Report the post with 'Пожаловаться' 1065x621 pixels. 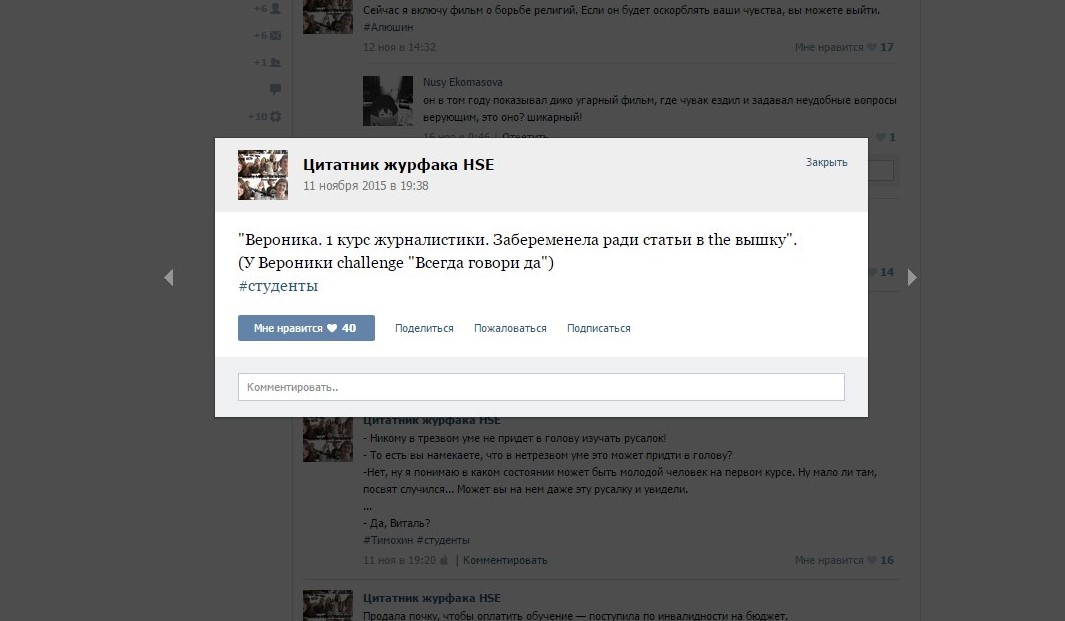pos(510,328)
